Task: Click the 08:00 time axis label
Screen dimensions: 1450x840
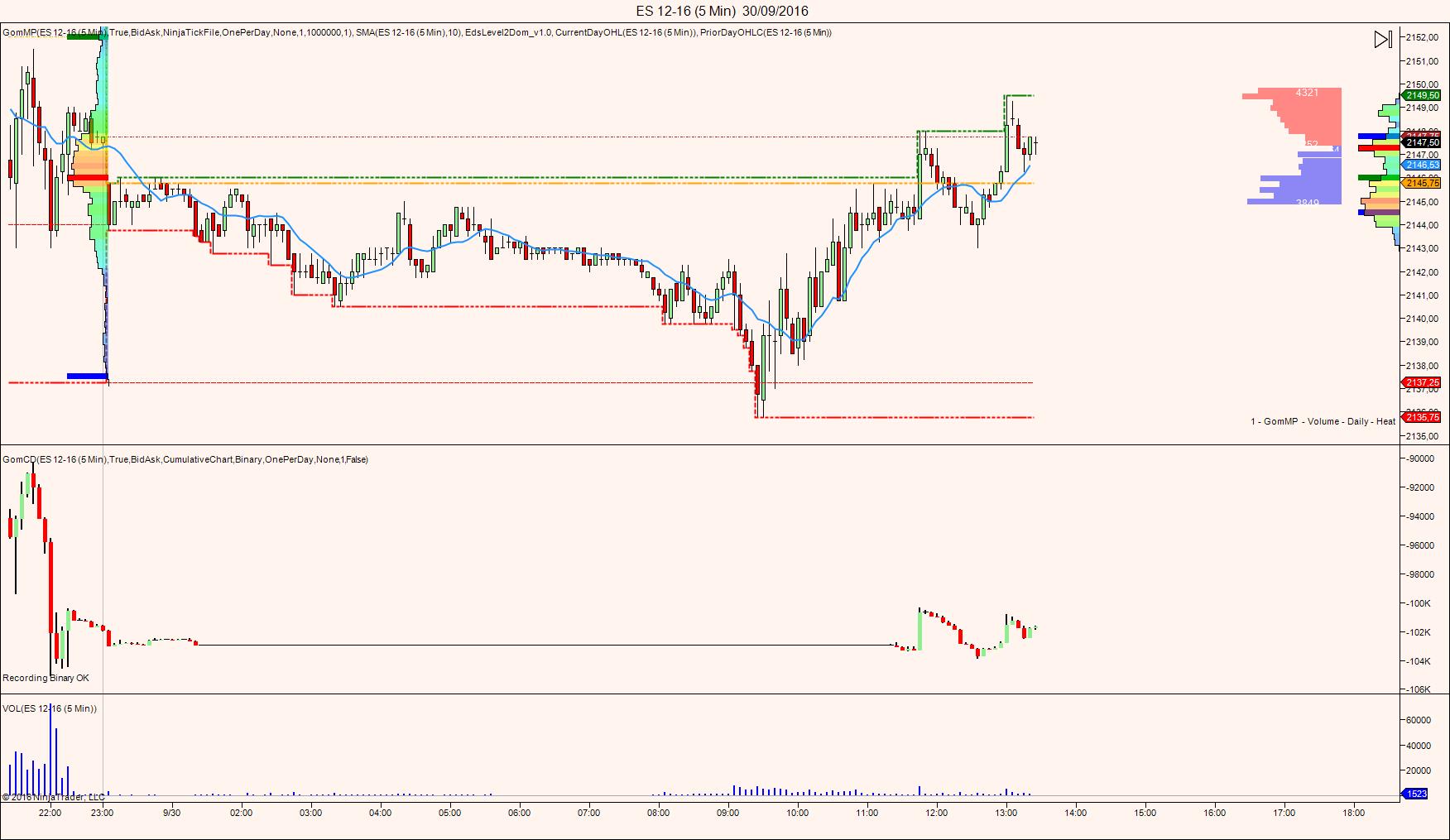Action: [659, 813]
